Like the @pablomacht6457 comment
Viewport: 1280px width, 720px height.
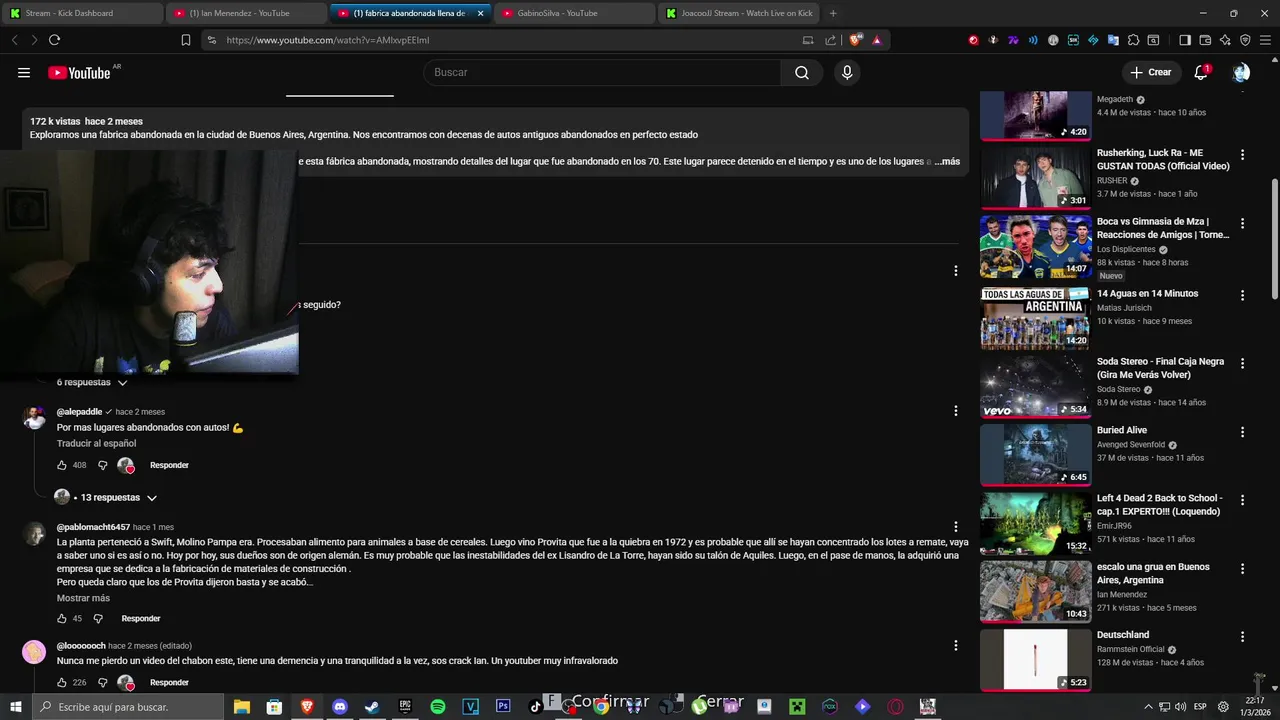coord(62,618)
